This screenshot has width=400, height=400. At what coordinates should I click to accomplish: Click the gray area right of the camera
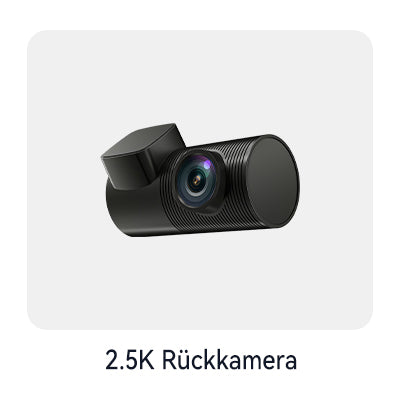(337, 180)
